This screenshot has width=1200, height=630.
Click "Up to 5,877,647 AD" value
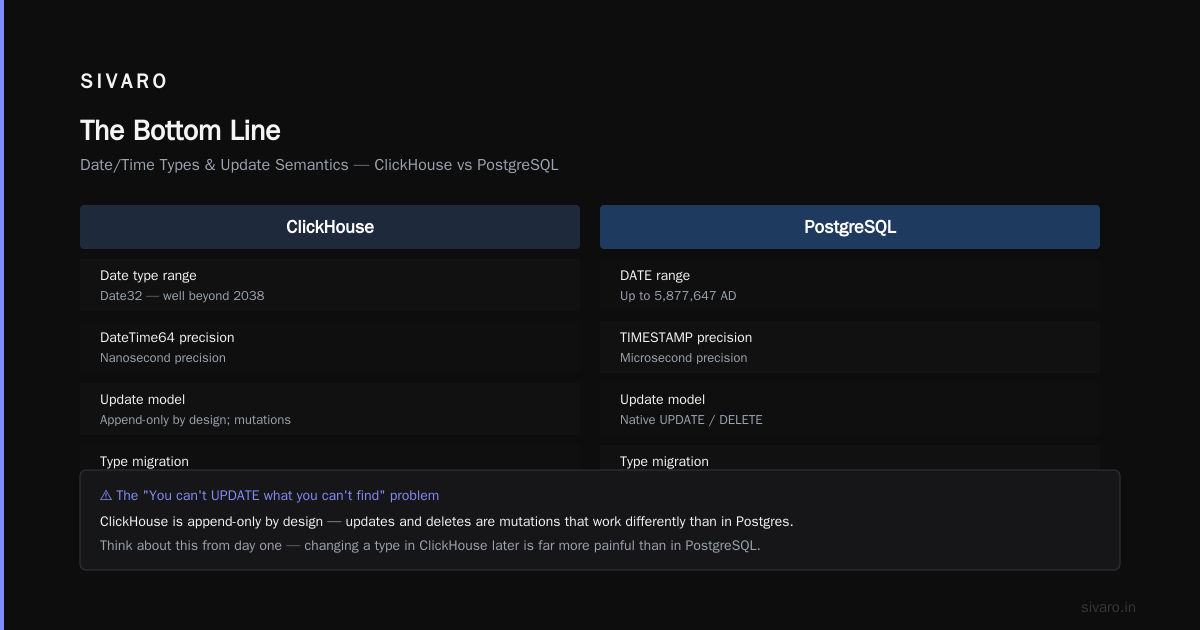click(678, 296)
